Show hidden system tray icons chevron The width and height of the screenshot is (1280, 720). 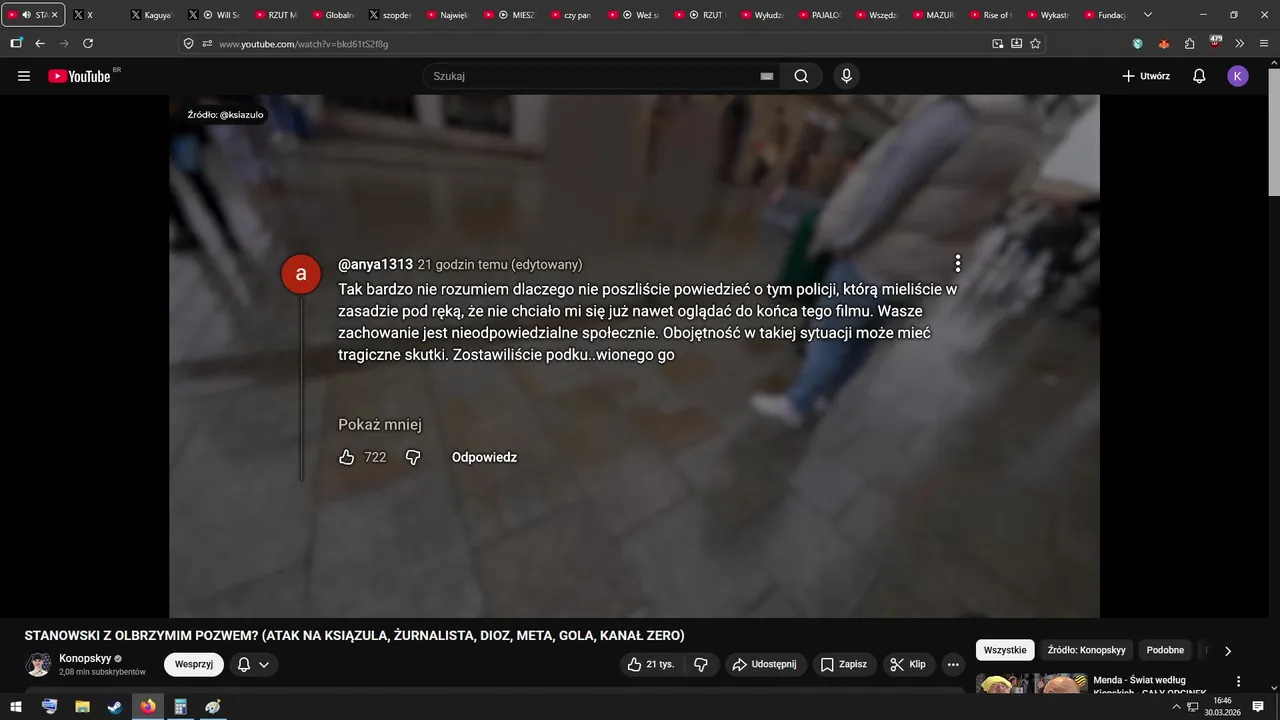coord(1176,707)
